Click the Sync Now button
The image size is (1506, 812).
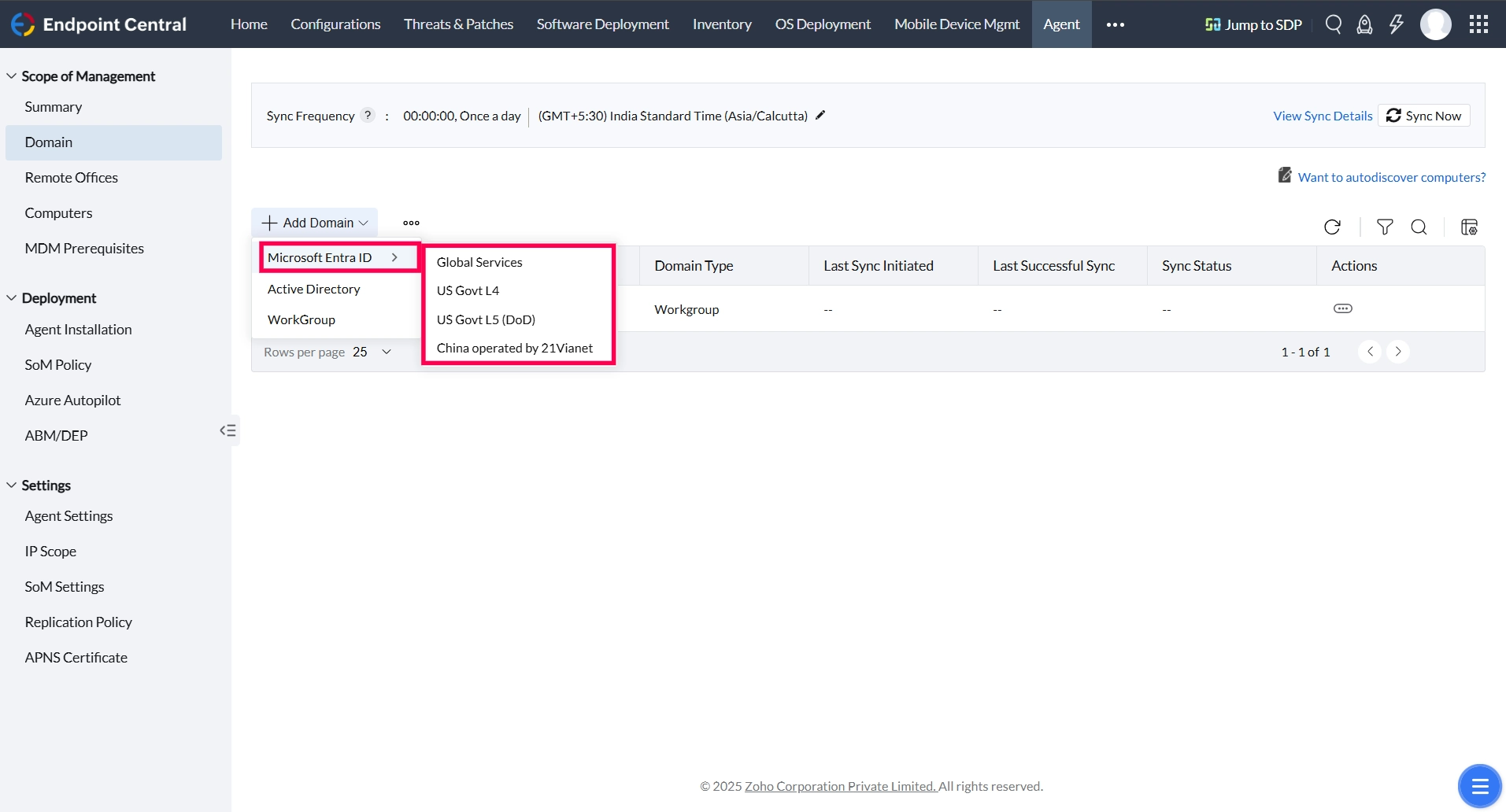tap(1423, 116)
